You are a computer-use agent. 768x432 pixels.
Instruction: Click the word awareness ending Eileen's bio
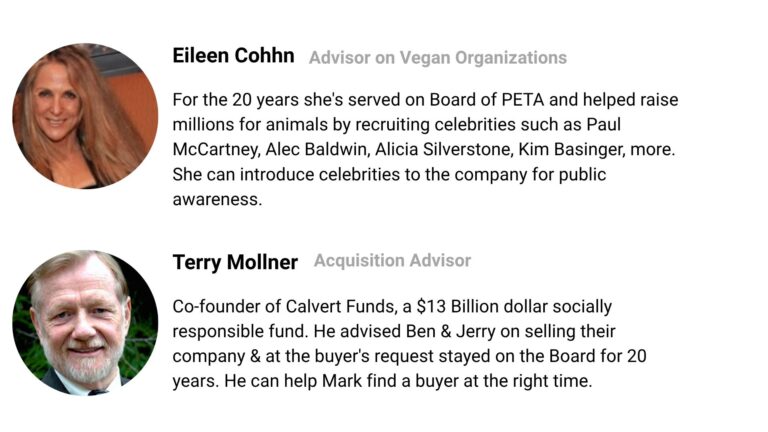click(217, 200)
